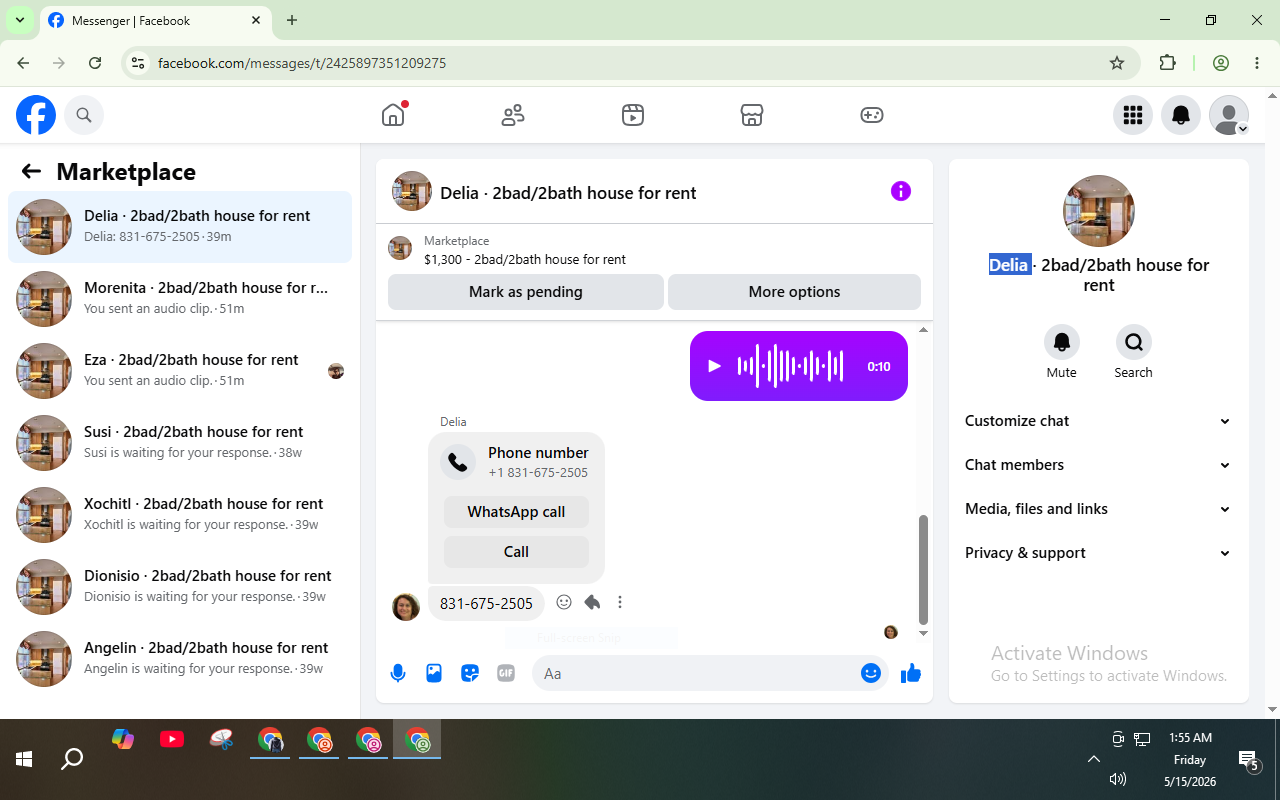This screenshot has height=800, width=1280.
Task: Open Chrome three-dot menu
Action: 1257,63
